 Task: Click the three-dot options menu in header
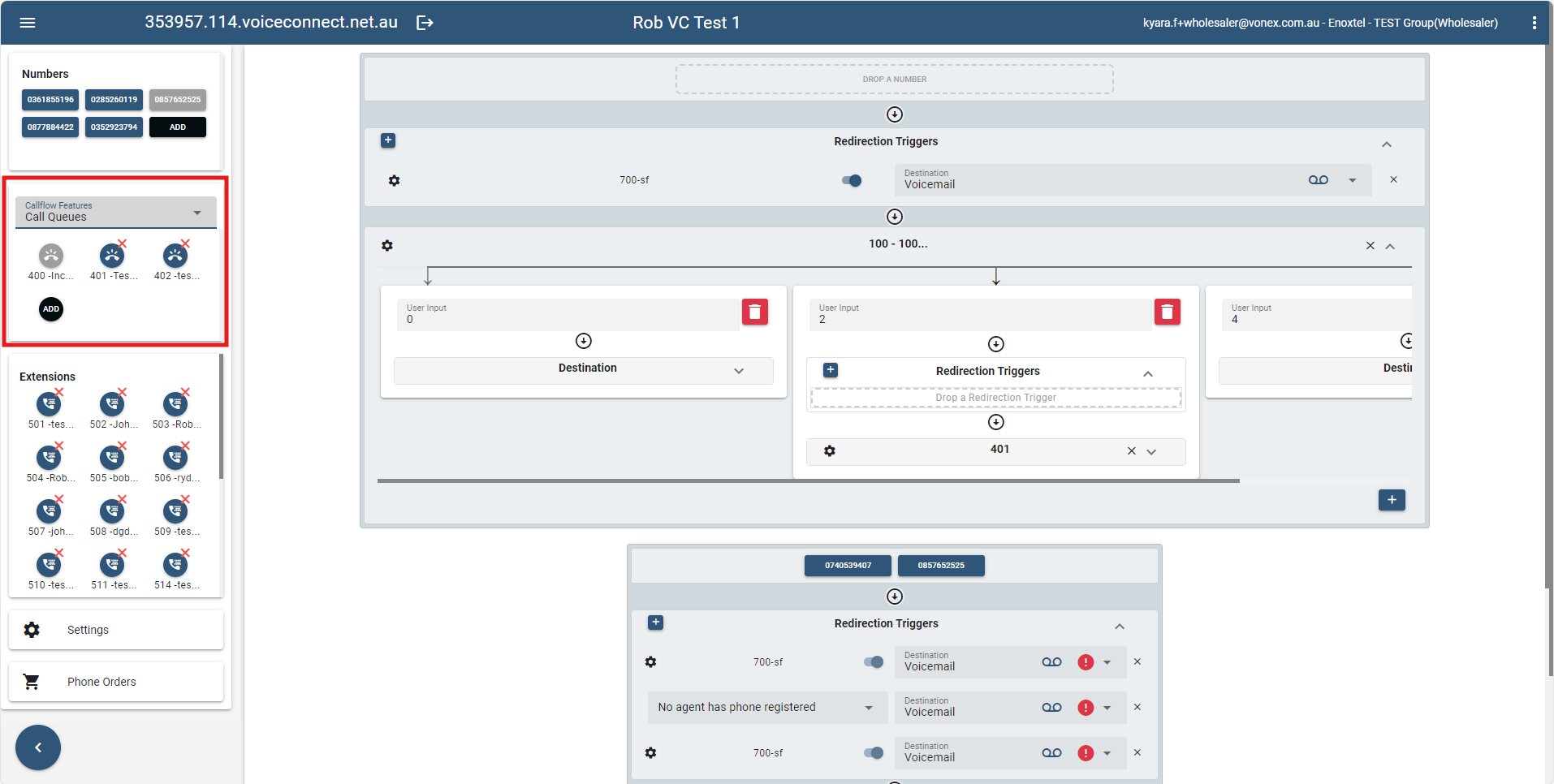[x=1534, y=23]
